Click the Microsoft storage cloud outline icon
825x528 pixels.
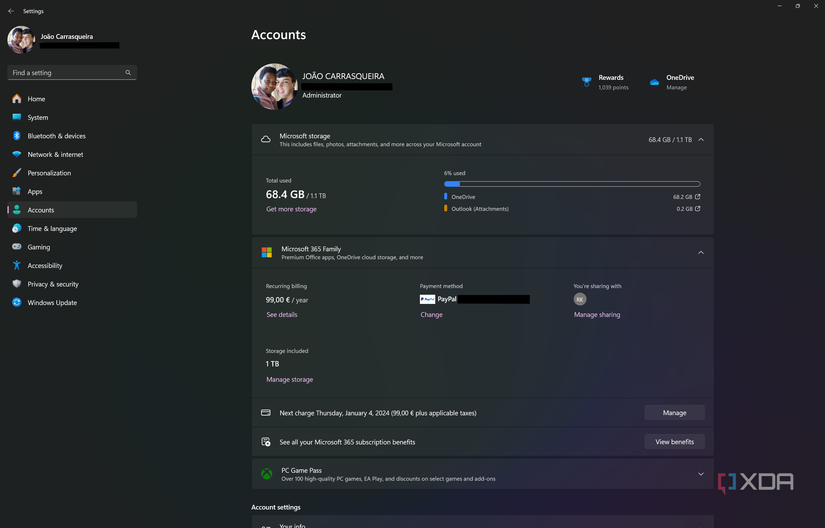(266, 139)
